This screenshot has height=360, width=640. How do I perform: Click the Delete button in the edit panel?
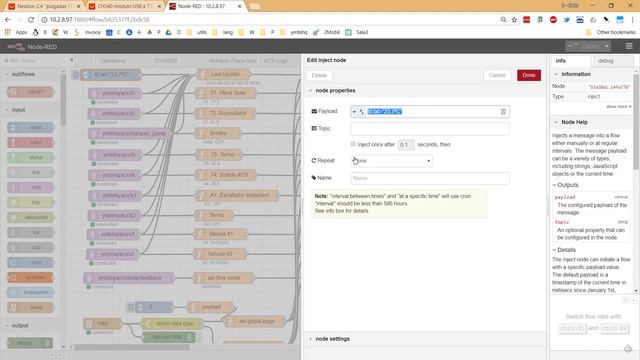[x=319, y=76]
